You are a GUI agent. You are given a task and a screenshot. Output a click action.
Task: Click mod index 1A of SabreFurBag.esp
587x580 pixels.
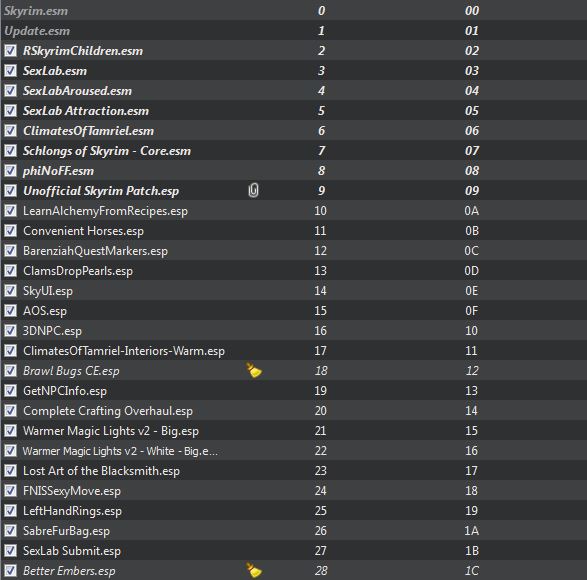[472, 531]
